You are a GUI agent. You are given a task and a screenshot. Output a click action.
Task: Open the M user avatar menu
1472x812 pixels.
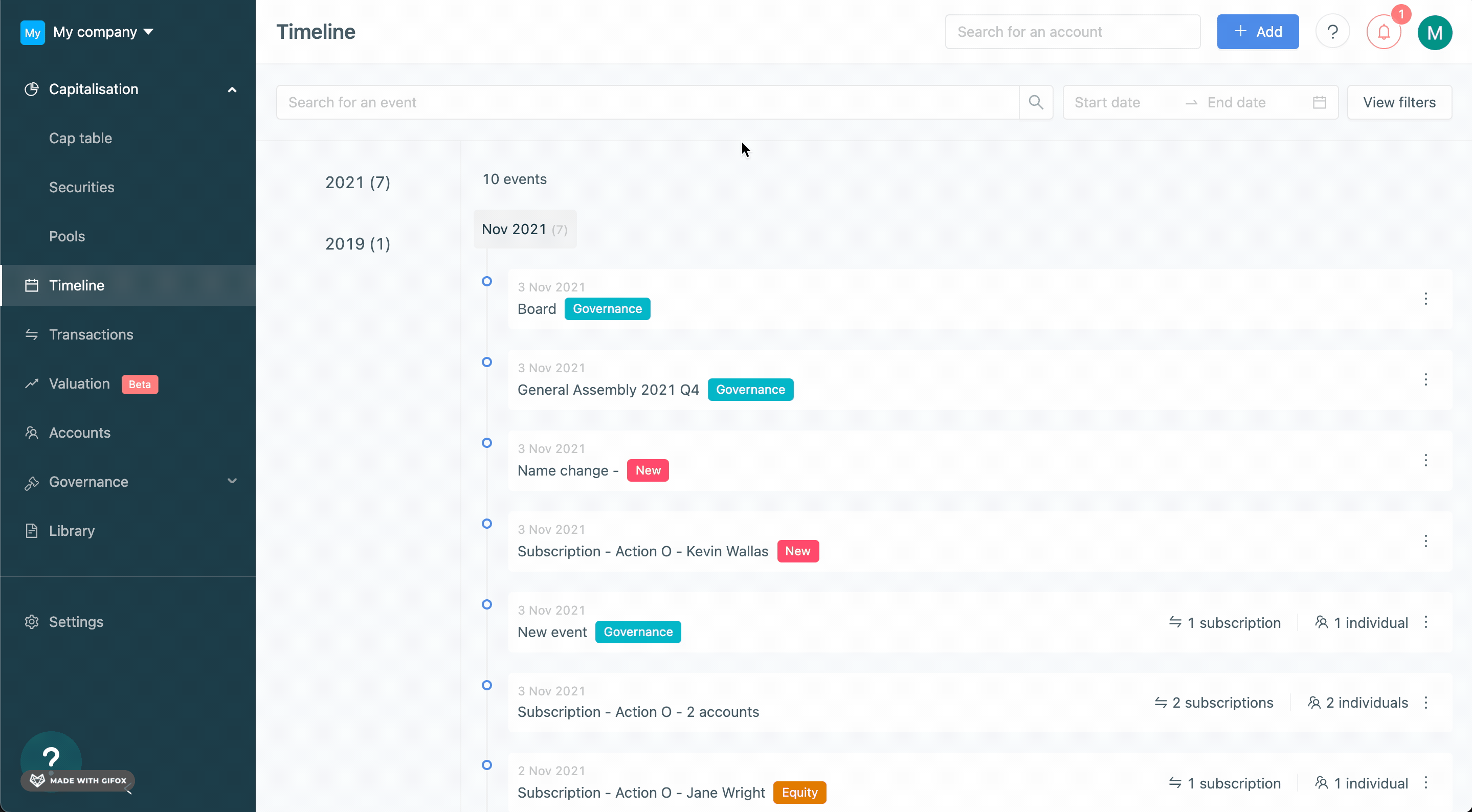tap(1434, 33)
